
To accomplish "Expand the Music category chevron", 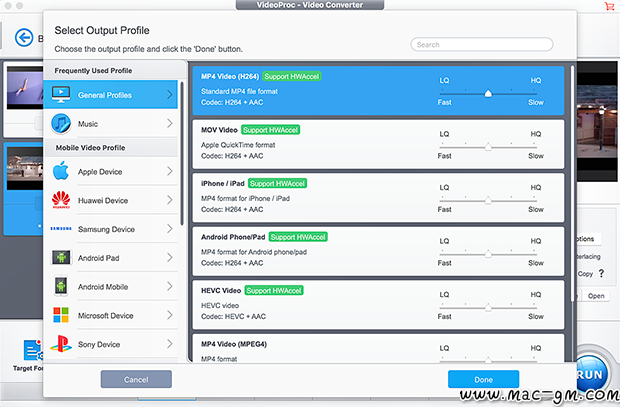I will pyautogui.click(x=170, y=123).
